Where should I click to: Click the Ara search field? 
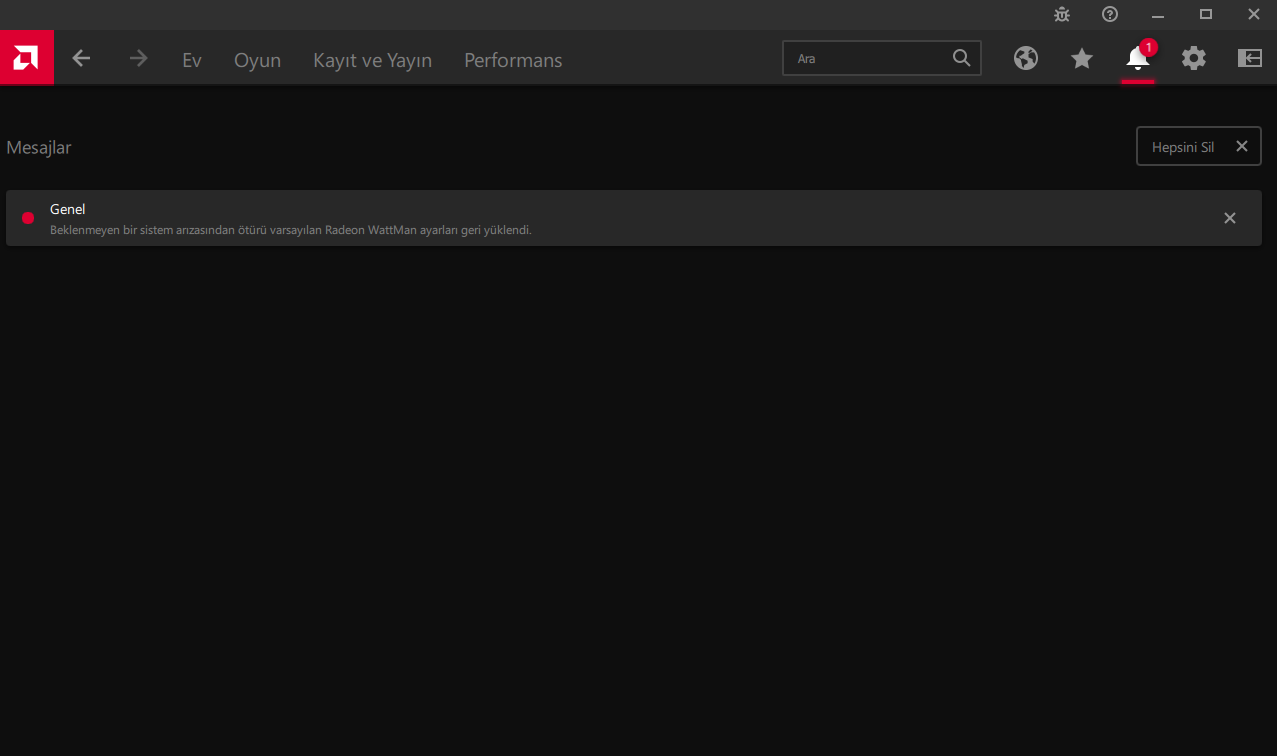pos(881,58)
